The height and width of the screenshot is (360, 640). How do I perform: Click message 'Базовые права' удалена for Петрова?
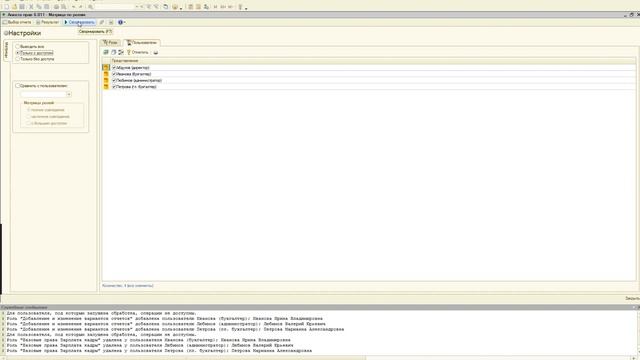(159, 351)
